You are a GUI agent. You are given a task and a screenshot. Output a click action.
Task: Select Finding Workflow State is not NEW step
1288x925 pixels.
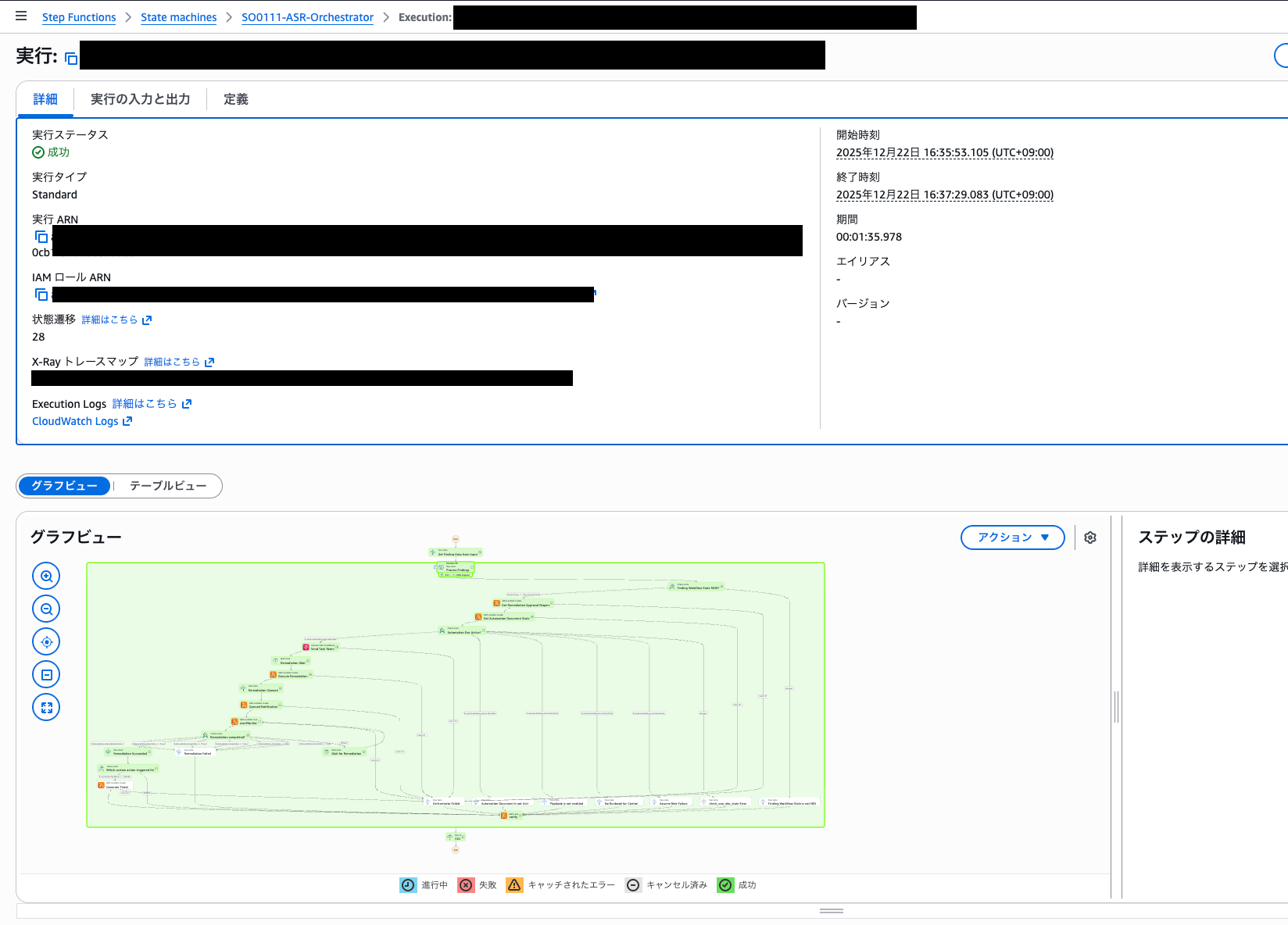(789, 802)
